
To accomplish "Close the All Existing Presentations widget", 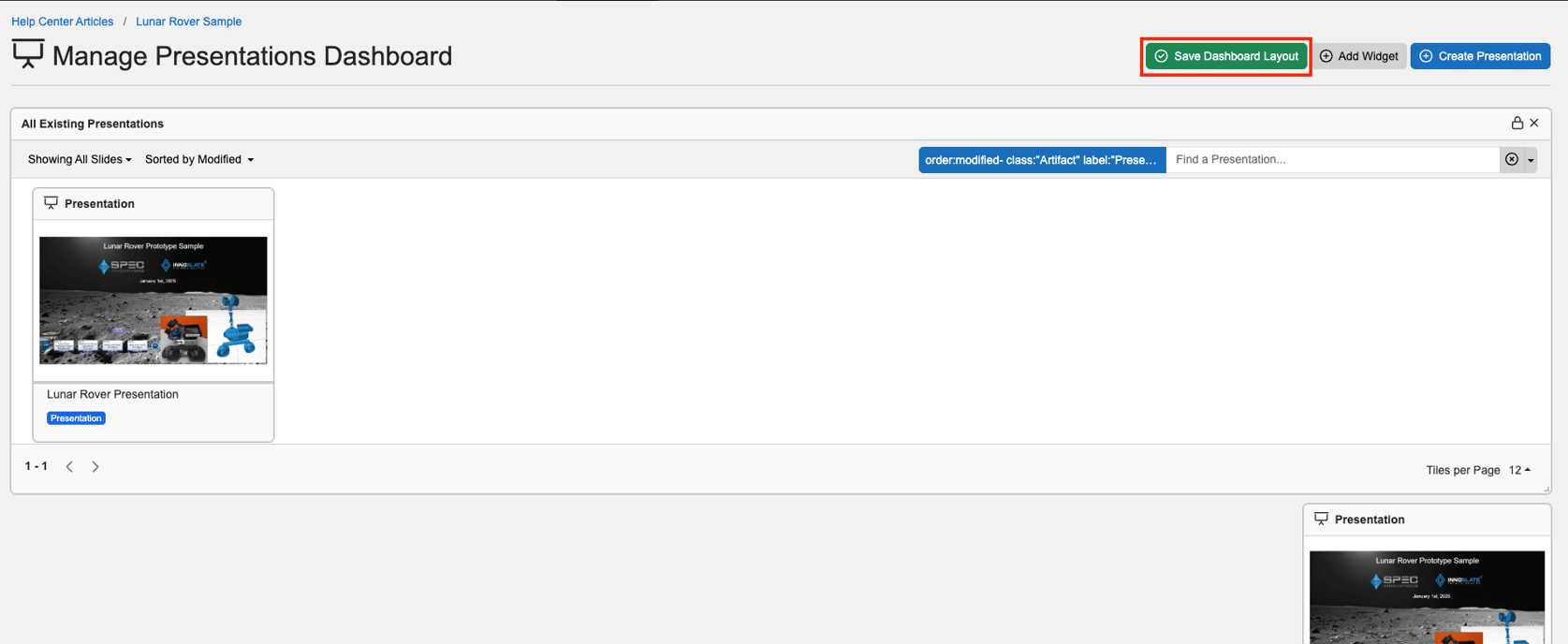I will (1534, 123).
